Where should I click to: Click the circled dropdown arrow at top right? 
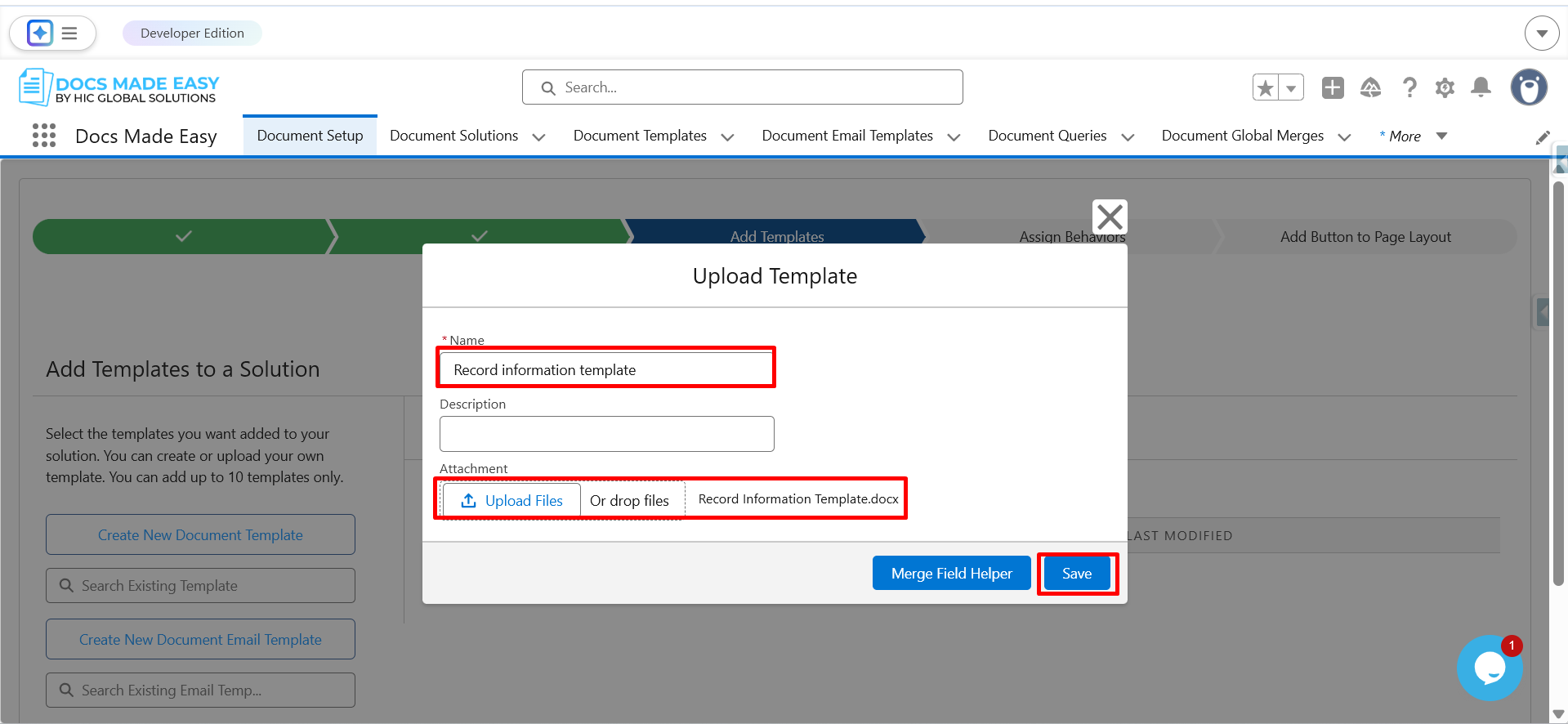coord(1542,34)
